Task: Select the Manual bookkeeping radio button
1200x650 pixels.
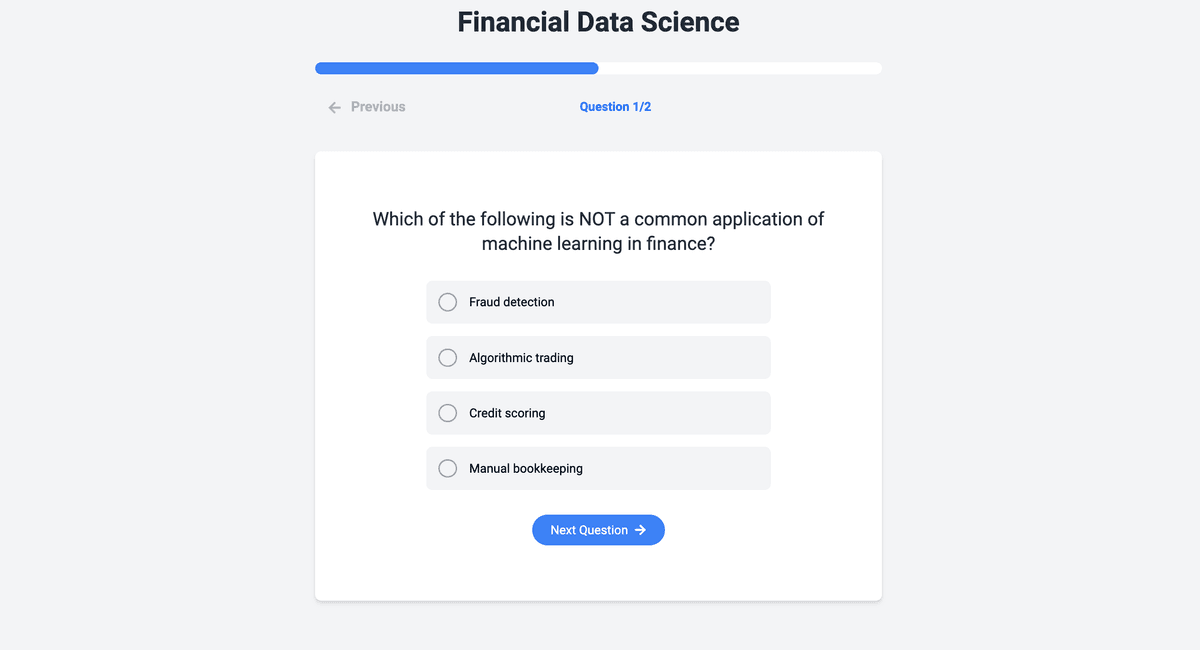Action: [x=447, y=468]
